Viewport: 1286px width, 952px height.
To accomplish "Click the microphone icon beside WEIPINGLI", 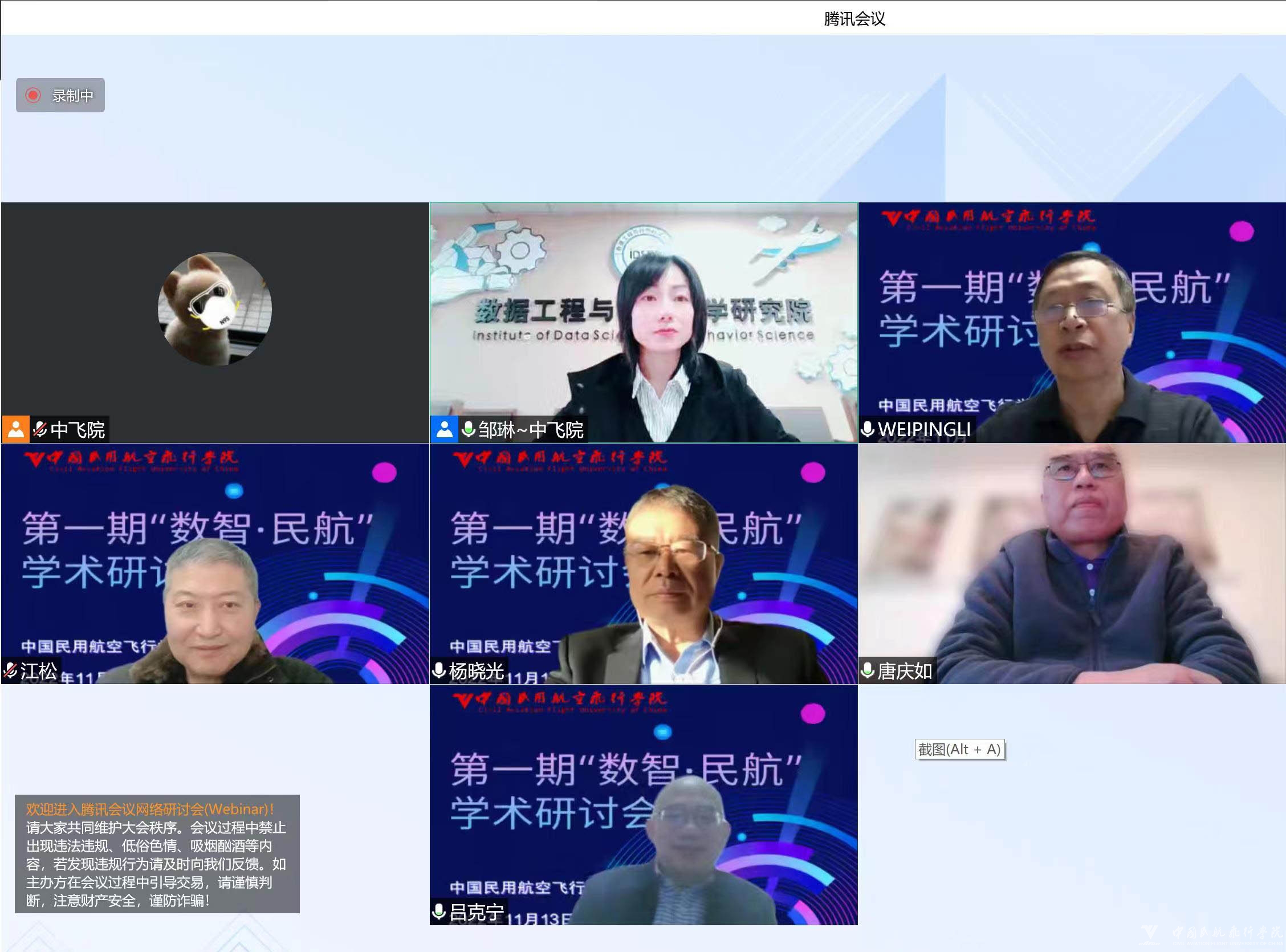I will click(868, 429).
